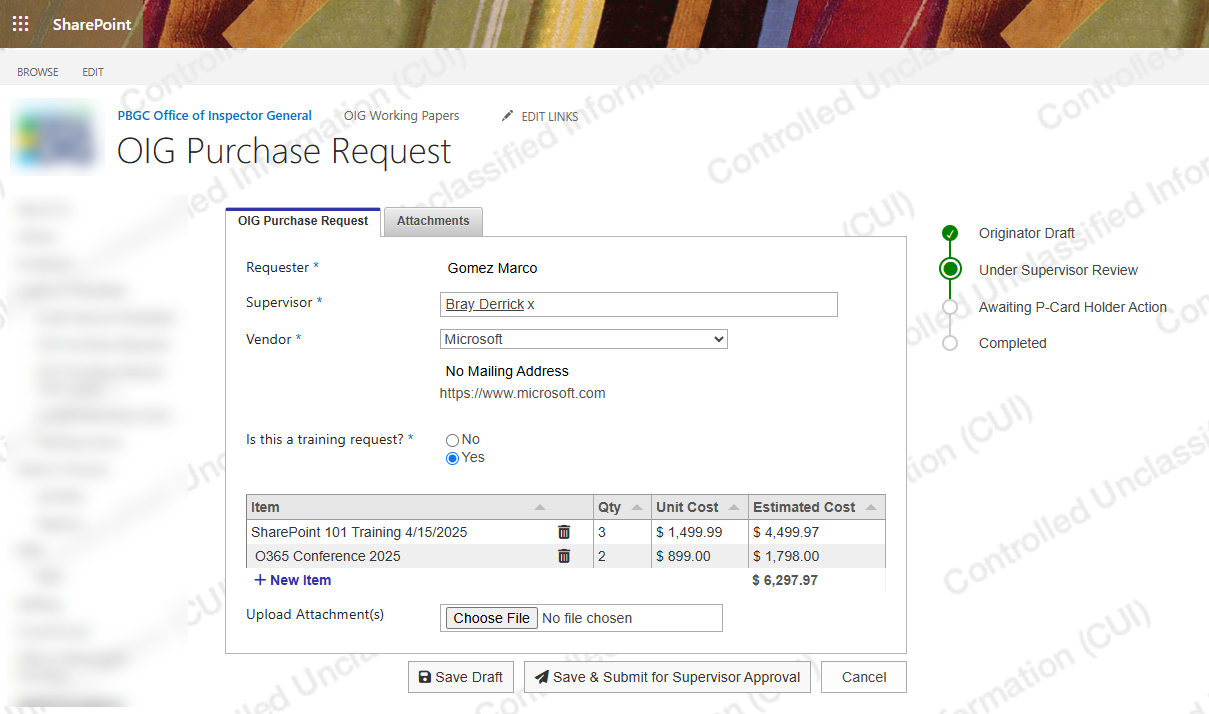Add a row with New Item link
This screenshot has width=1209, height=714.
click(x=292, y=580)
